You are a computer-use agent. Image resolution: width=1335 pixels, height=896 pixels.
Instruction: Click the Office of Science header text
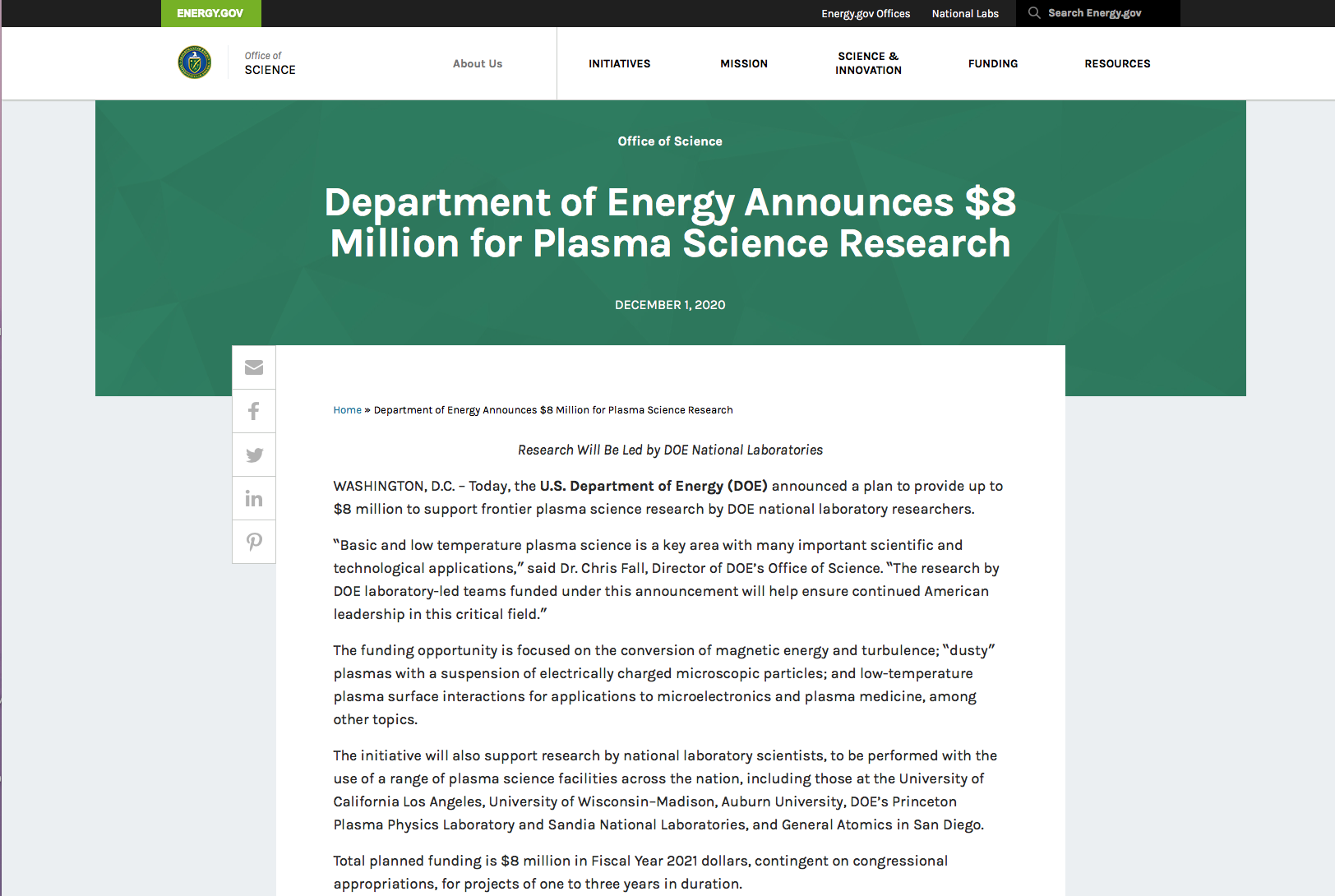[x=270, y=63]
